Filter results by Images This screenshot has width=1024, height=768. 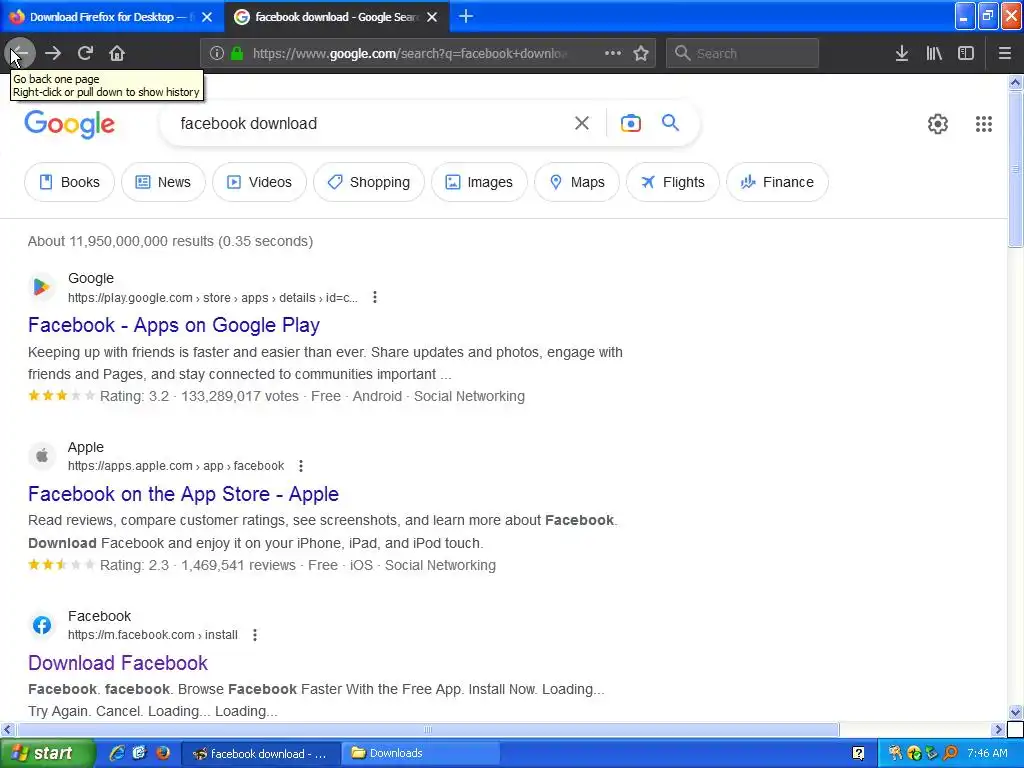[x=479, y=182]
